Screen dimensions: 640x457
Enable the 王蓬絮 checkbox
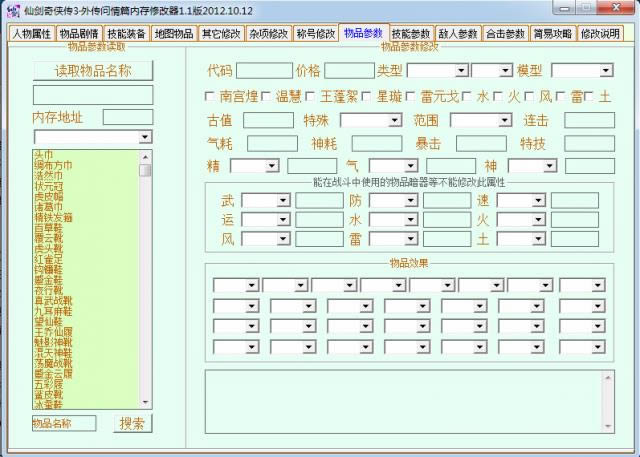[x=310, y=97]
